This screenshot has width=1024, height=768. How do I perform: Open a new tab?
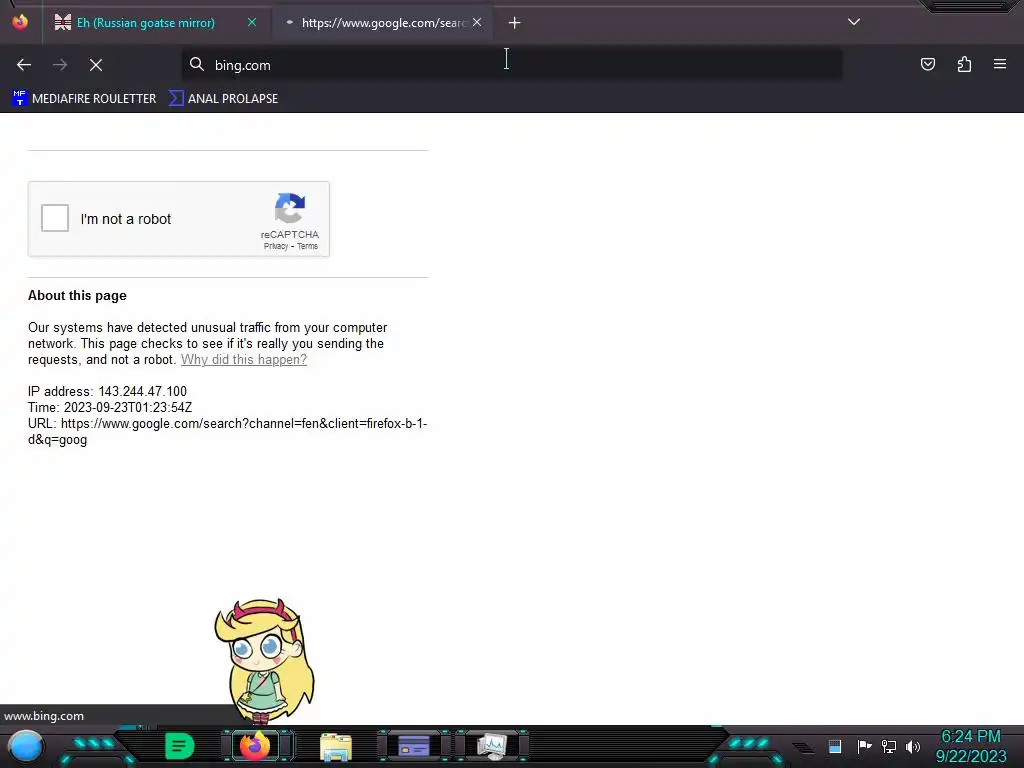point(515,23)
